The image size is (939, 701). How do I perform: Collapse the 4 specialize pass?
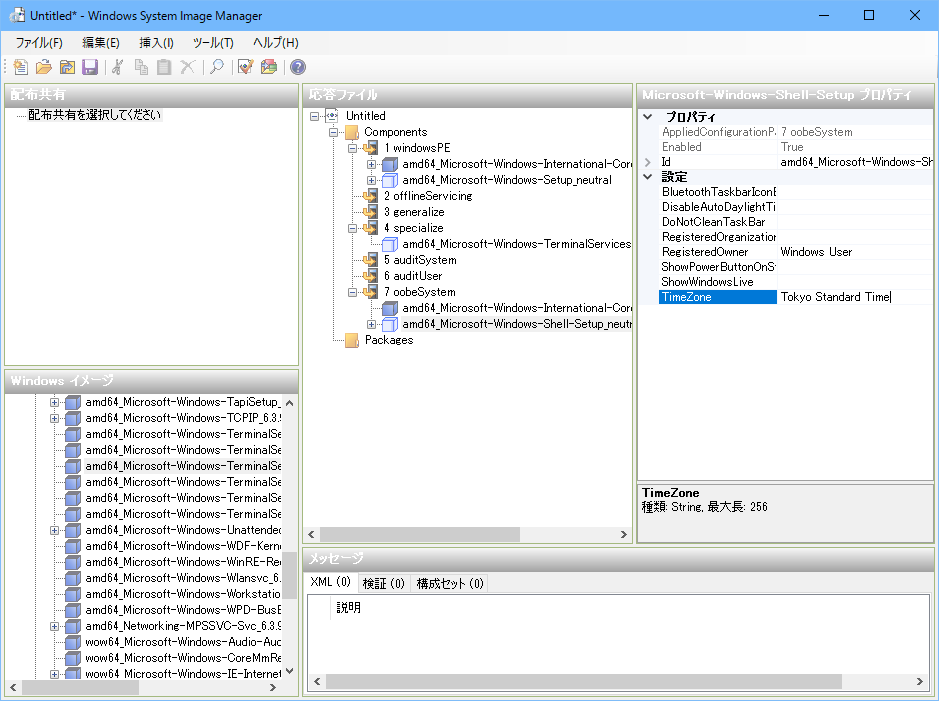pos(353,228)
